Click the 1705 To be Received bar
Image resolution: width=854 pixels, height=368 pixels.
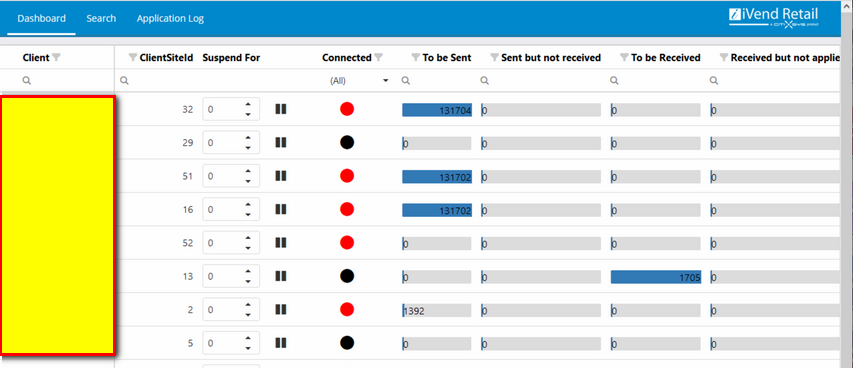(656, 277)
